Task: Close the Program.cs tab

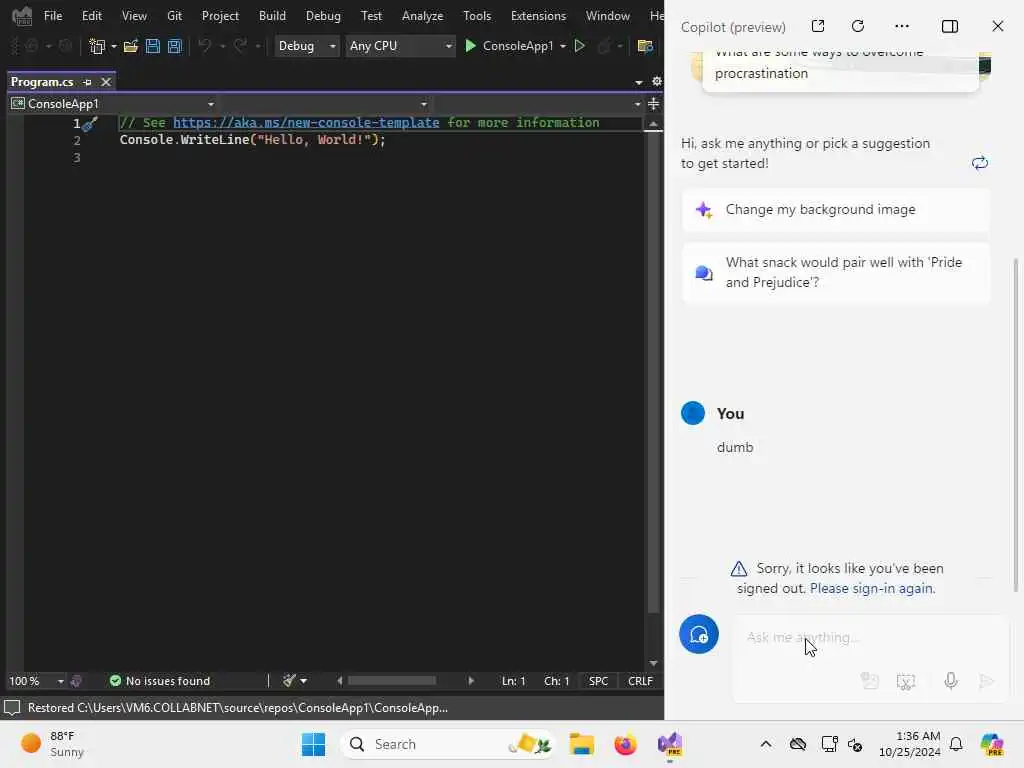Action: (x=106, y=82)
